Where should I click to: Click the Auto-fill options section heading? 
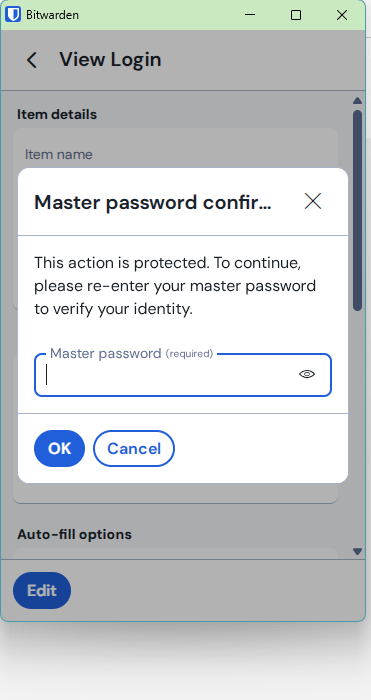click(x=74, y=534)
